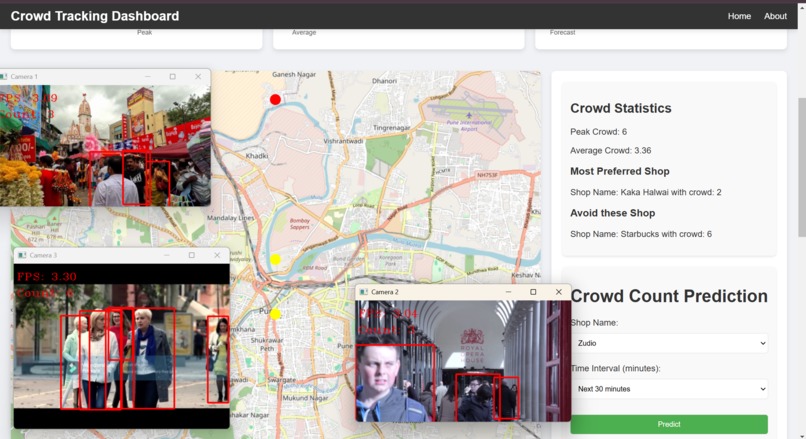Click the Peak card label
This screenshot has height=439, width=806.
tap(144, 32)
